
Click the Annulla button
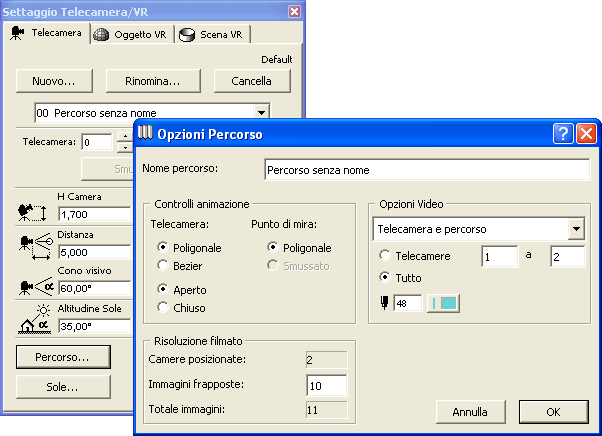pyautogui.click(x=469, y=411)
